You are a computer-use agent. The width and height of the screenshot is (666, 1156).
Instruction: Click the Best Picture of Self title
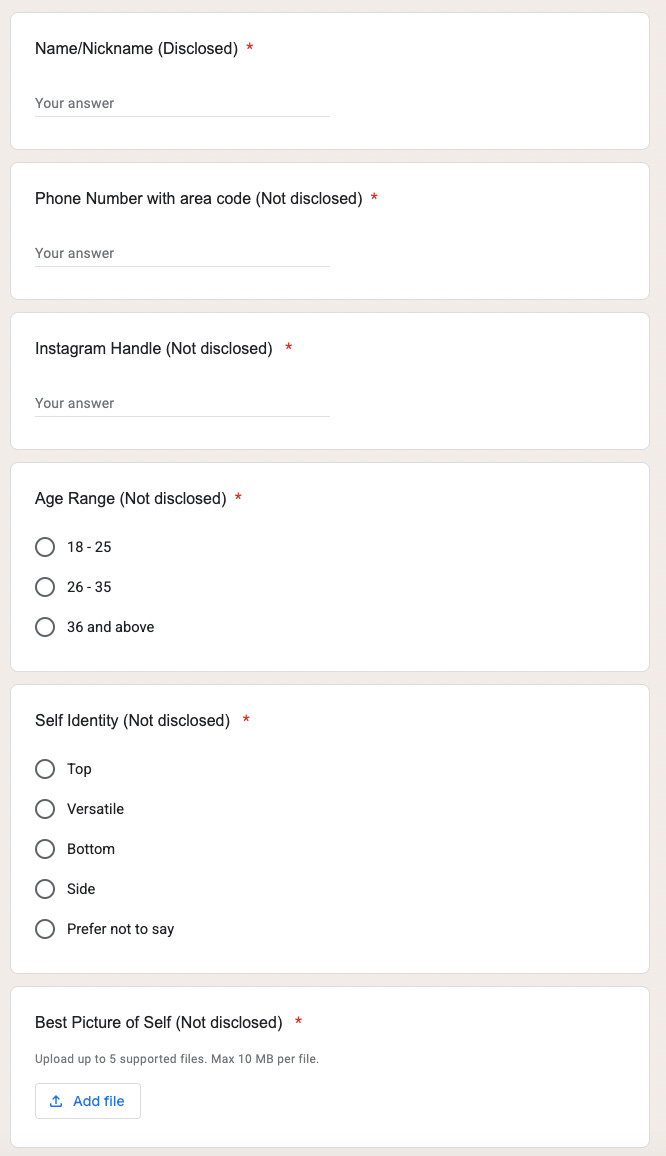point(158,1022)
